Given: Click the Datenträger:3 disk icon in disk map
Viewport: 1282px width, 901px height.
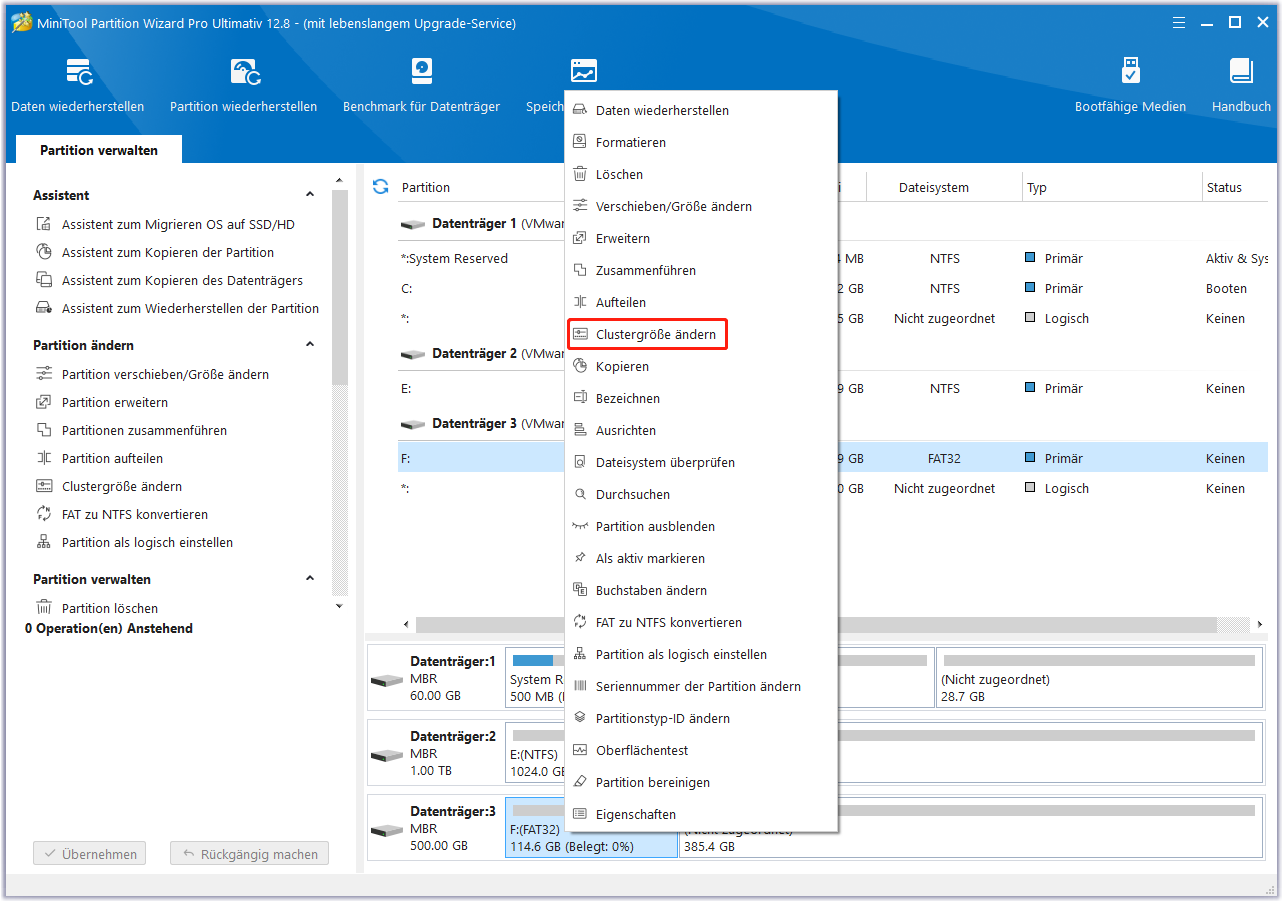Looking at the screenshot, I should coord(386,831).
